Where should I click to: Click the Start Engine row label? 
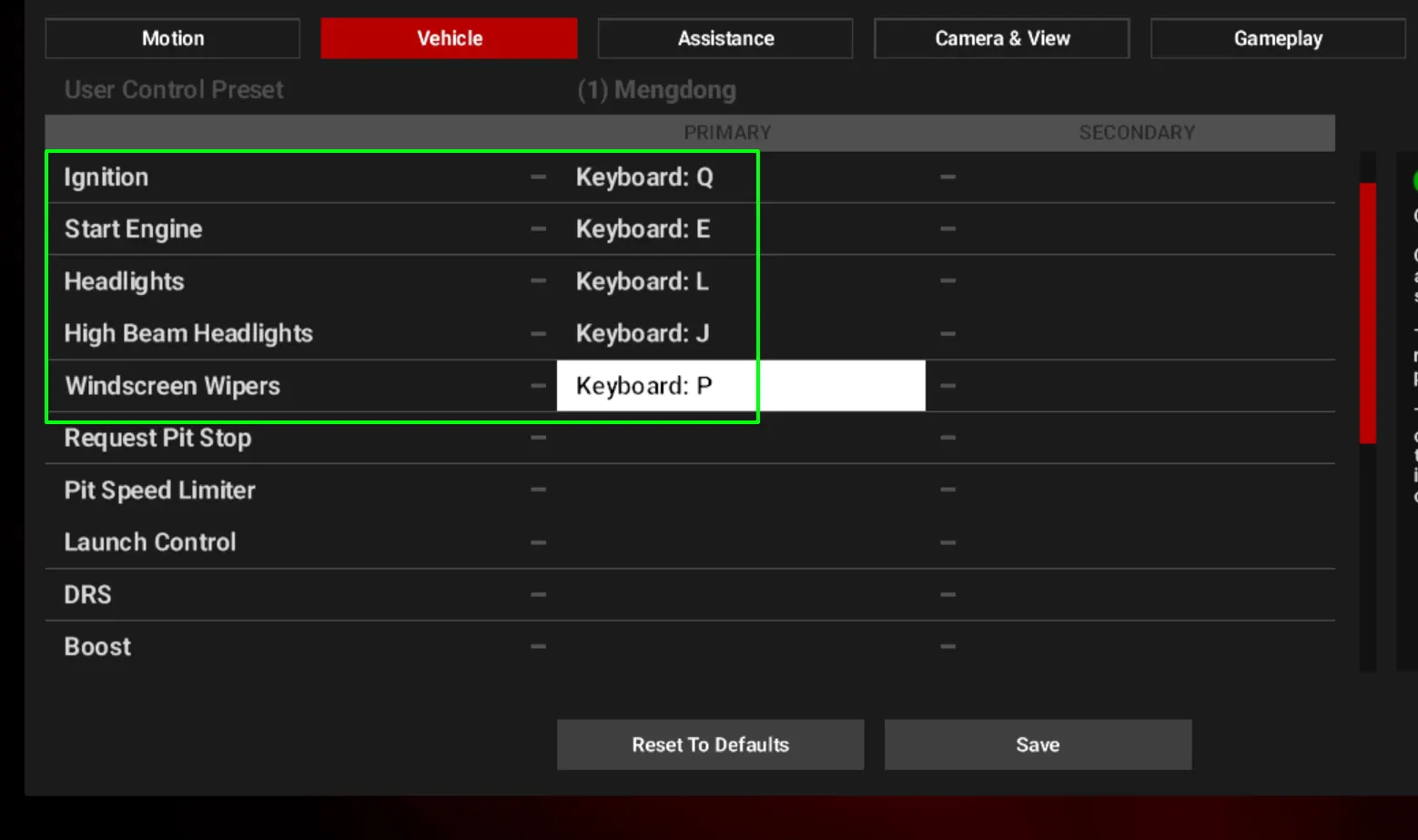pyautogui.click(x=134, y=228)
